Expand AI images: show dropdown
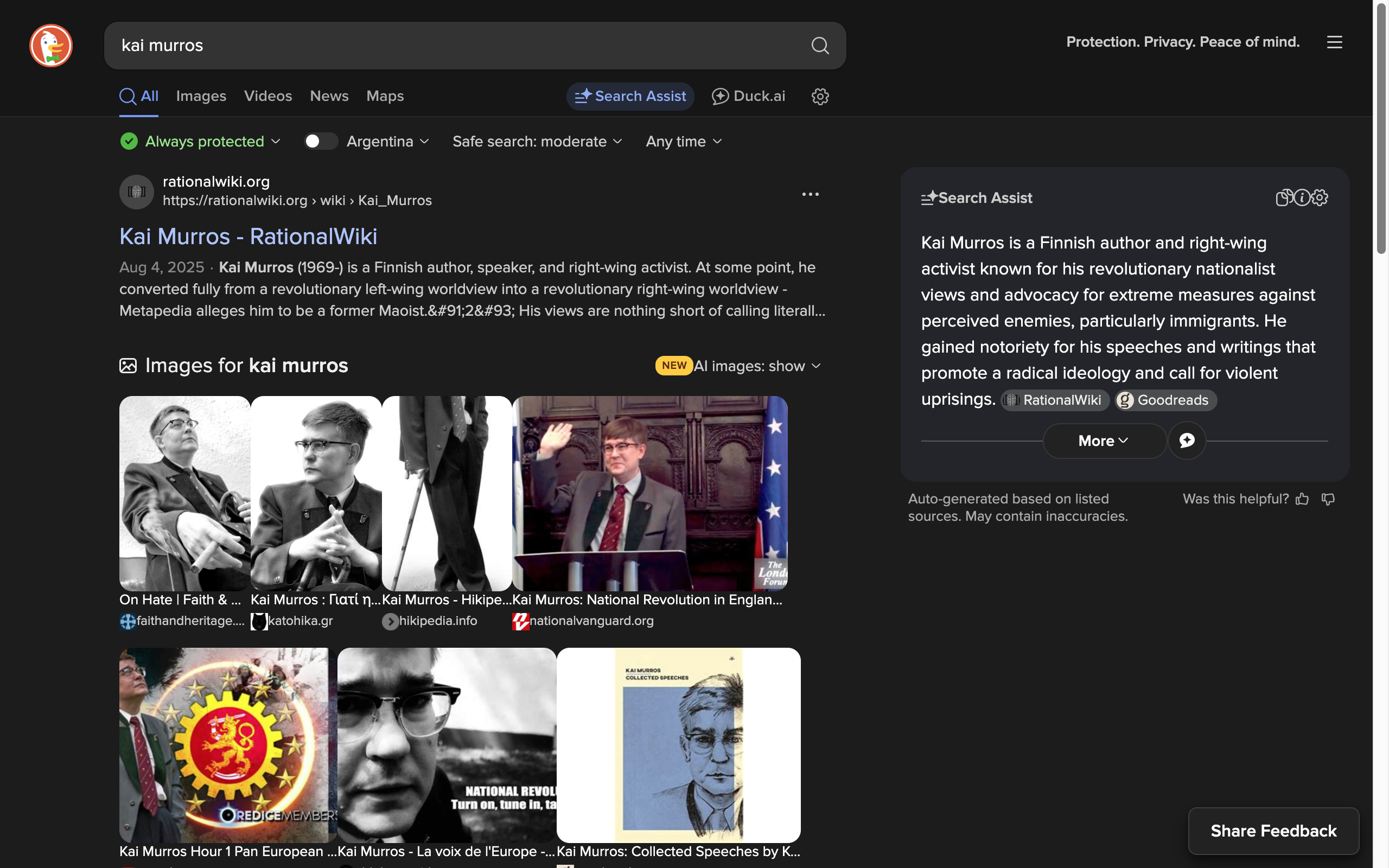 click(756, 366)
